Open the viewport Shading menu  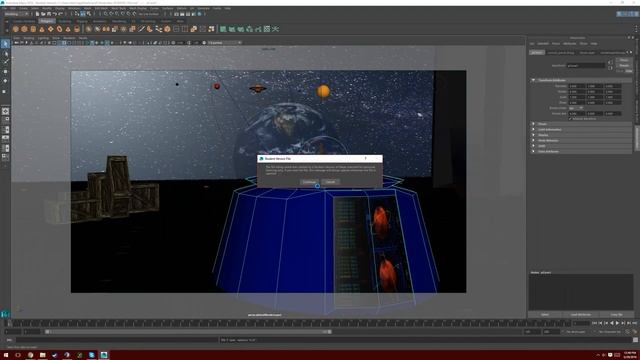[29, 38]
